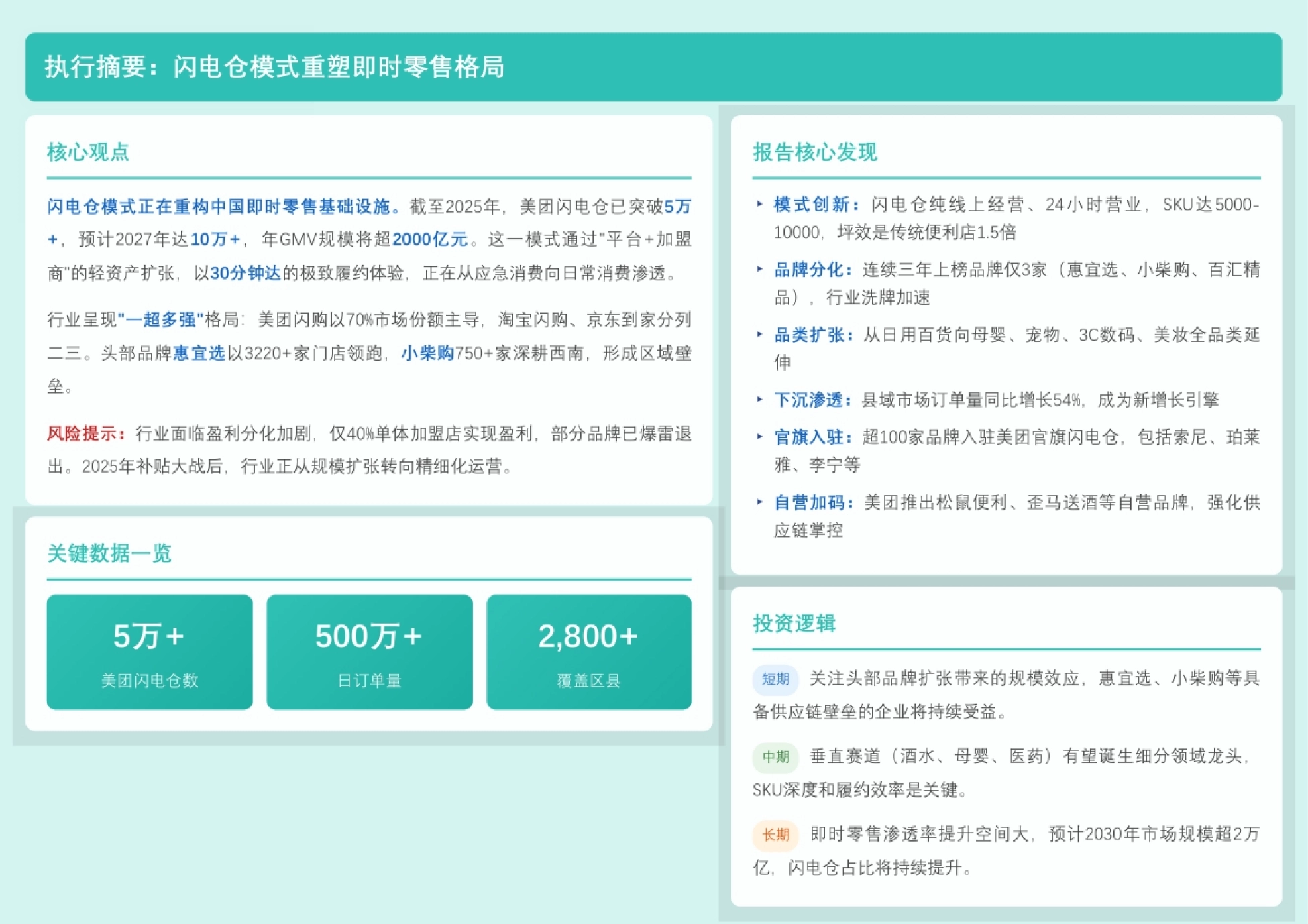
Task: Click the 长期 tag badge
Action: [775, 835]
